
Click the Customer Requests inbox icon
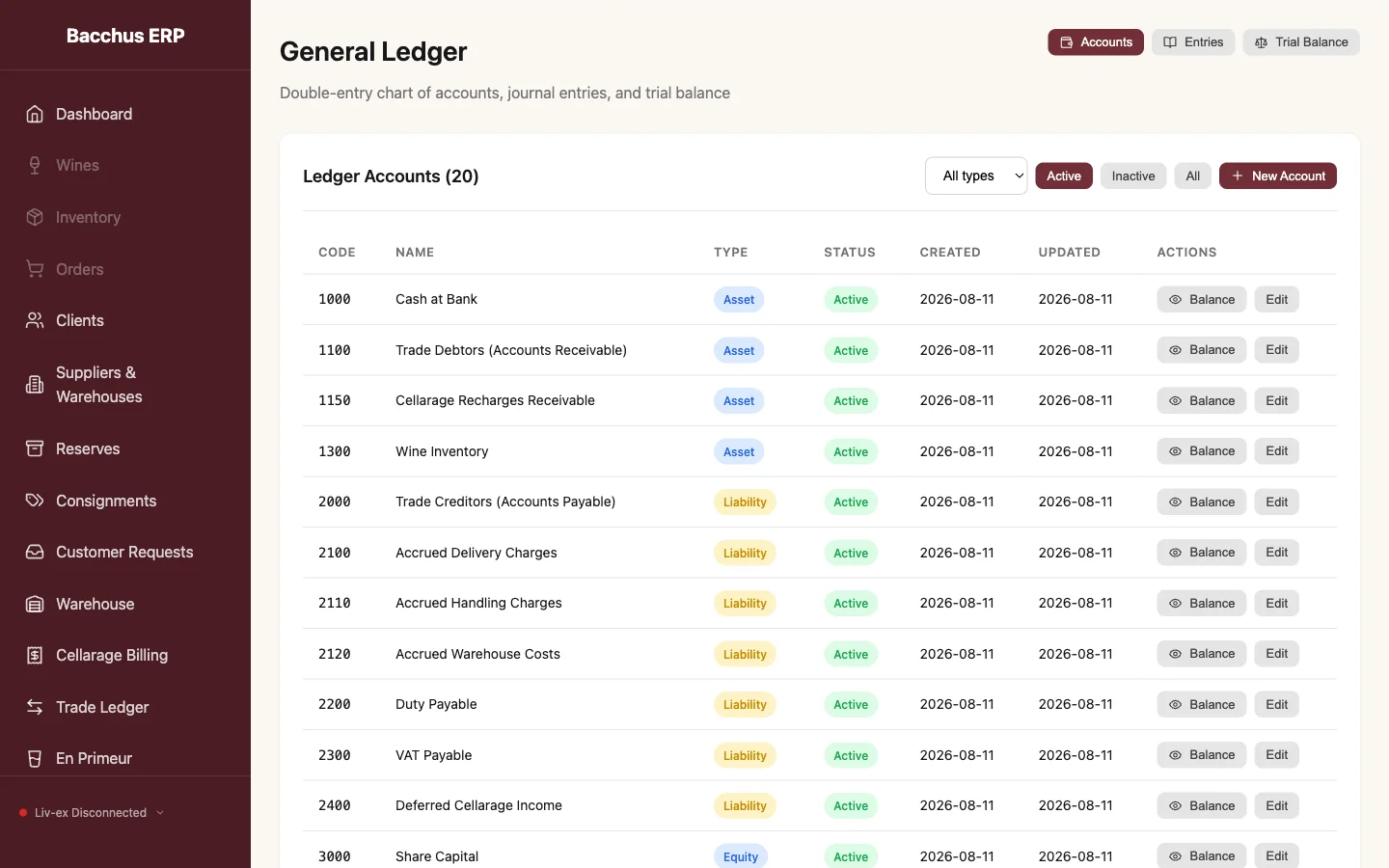tap(35, 552)
